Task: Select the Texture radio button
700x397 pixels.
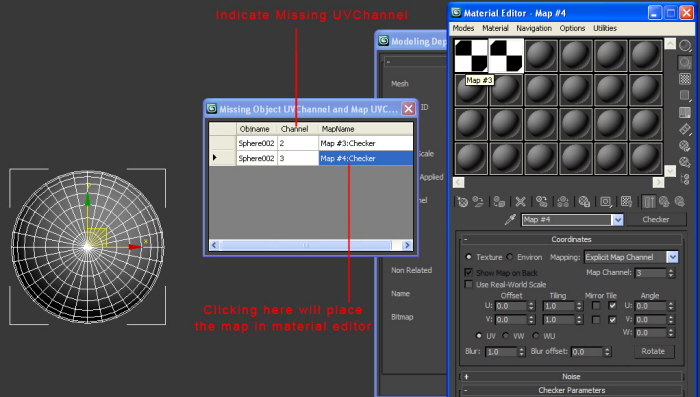Action: [x=468, y=257]
